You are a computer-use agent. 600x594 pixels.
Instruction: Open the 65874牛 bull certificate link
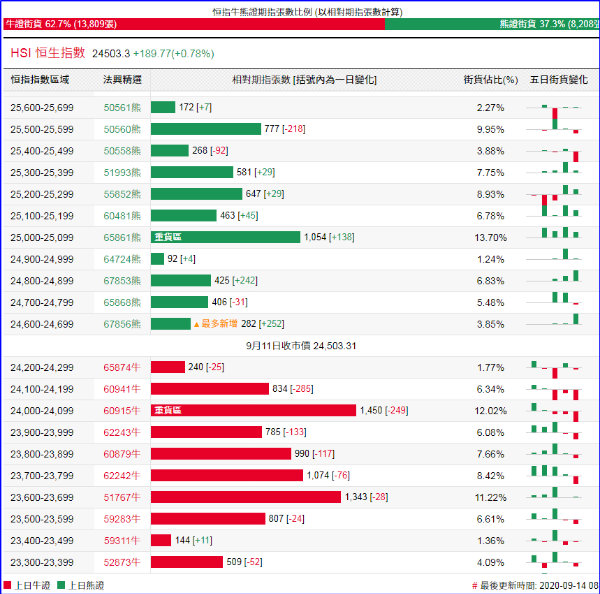click(122, 367)
